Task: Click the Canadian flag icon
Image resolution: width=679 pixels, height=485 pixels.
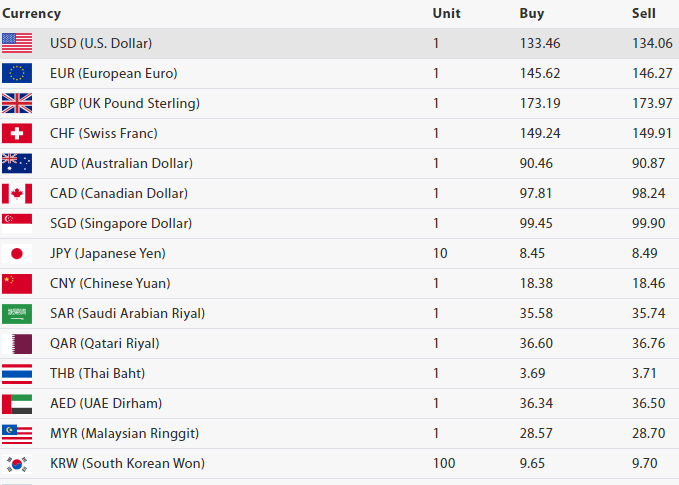Action: pyautogui.click(x=17, y=193)
